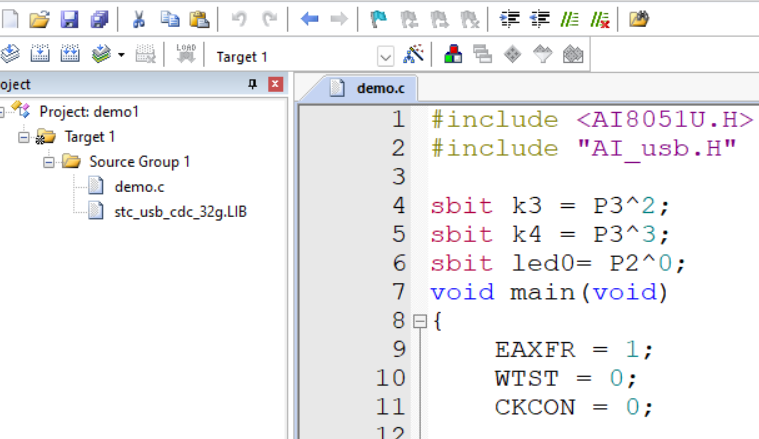The width and height of the screenshot is (759, 439).
Task: Collapse the Source Group 1 tree node
Action: coord(47,161)
